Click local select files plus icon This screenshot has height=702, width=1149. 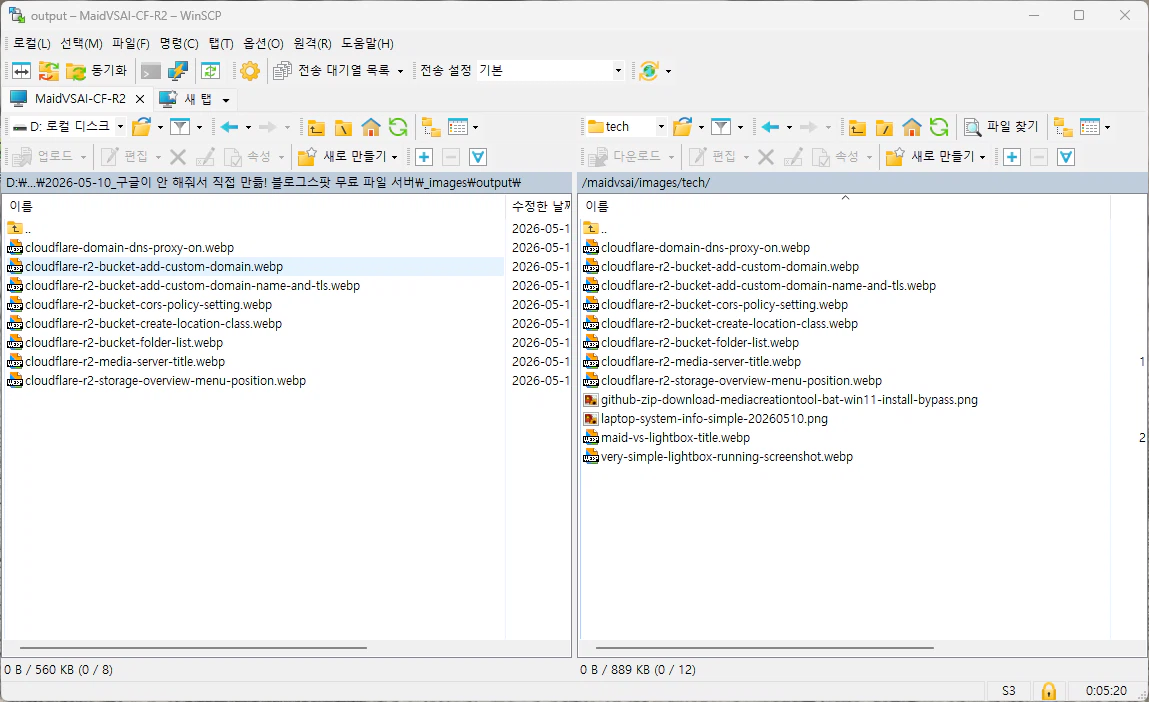(x=424, y=157)
